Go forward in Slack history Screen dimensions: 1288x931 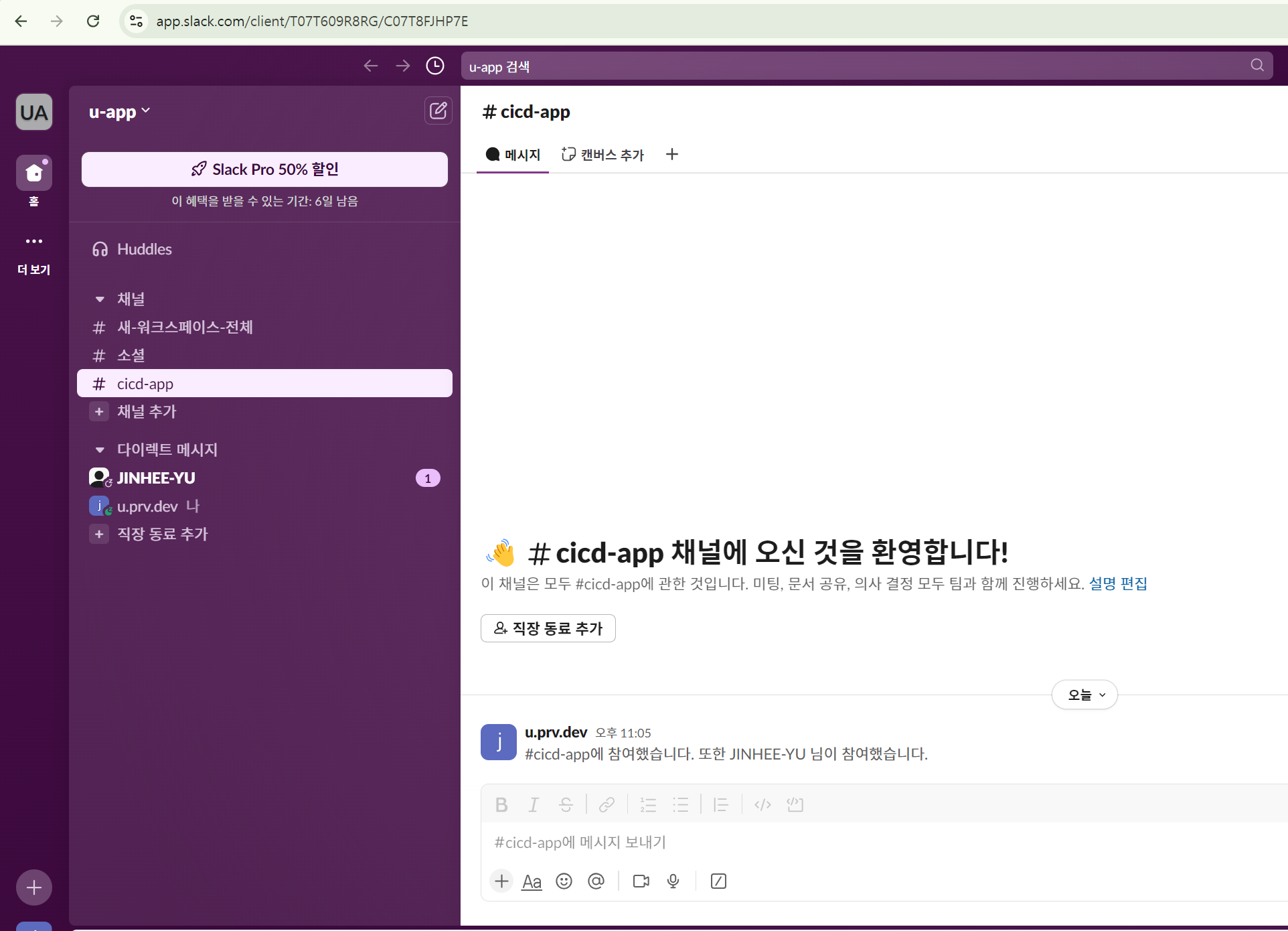coord(402,66)
